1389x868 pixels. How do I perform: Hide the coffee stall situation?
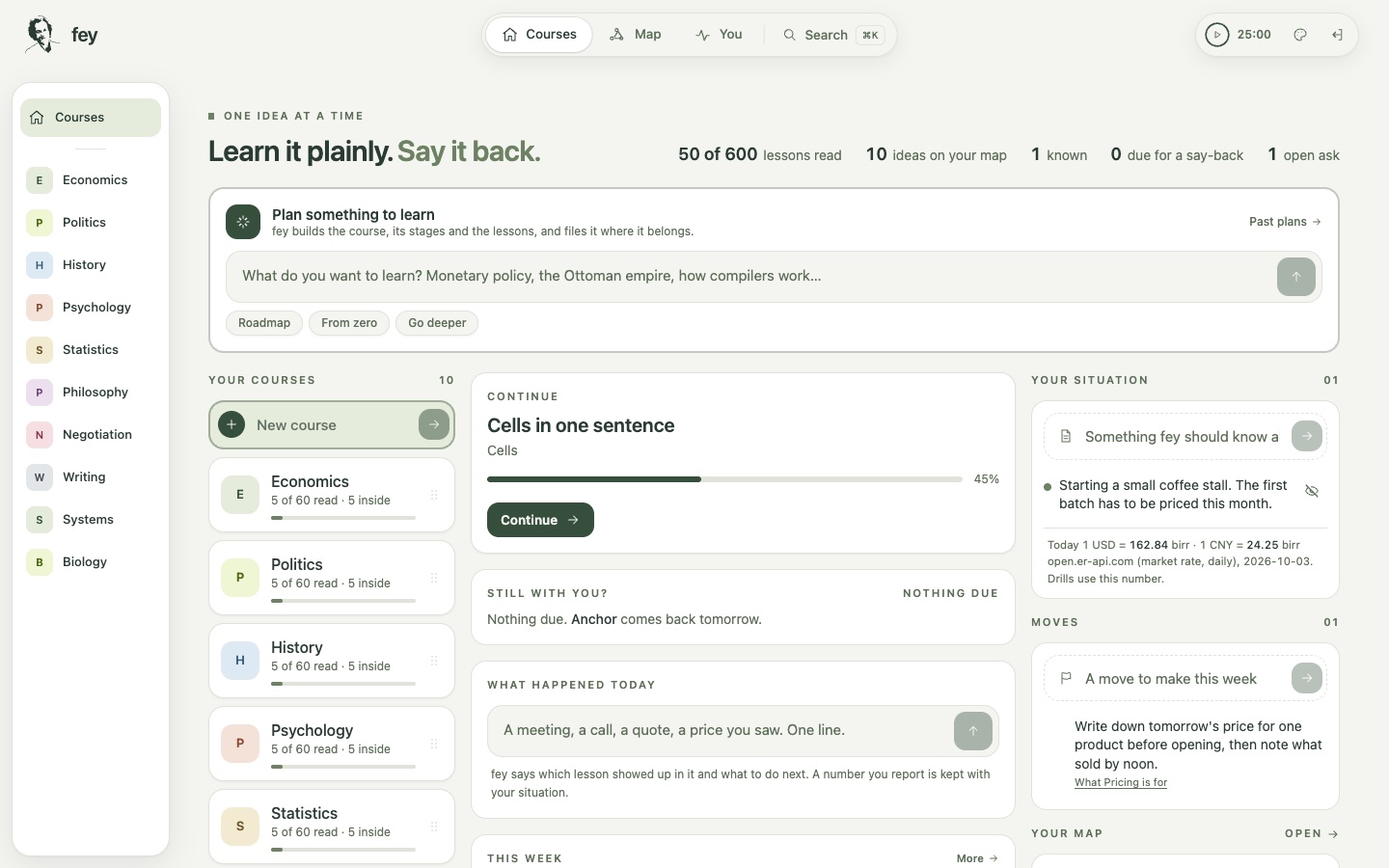(1312, 491)
